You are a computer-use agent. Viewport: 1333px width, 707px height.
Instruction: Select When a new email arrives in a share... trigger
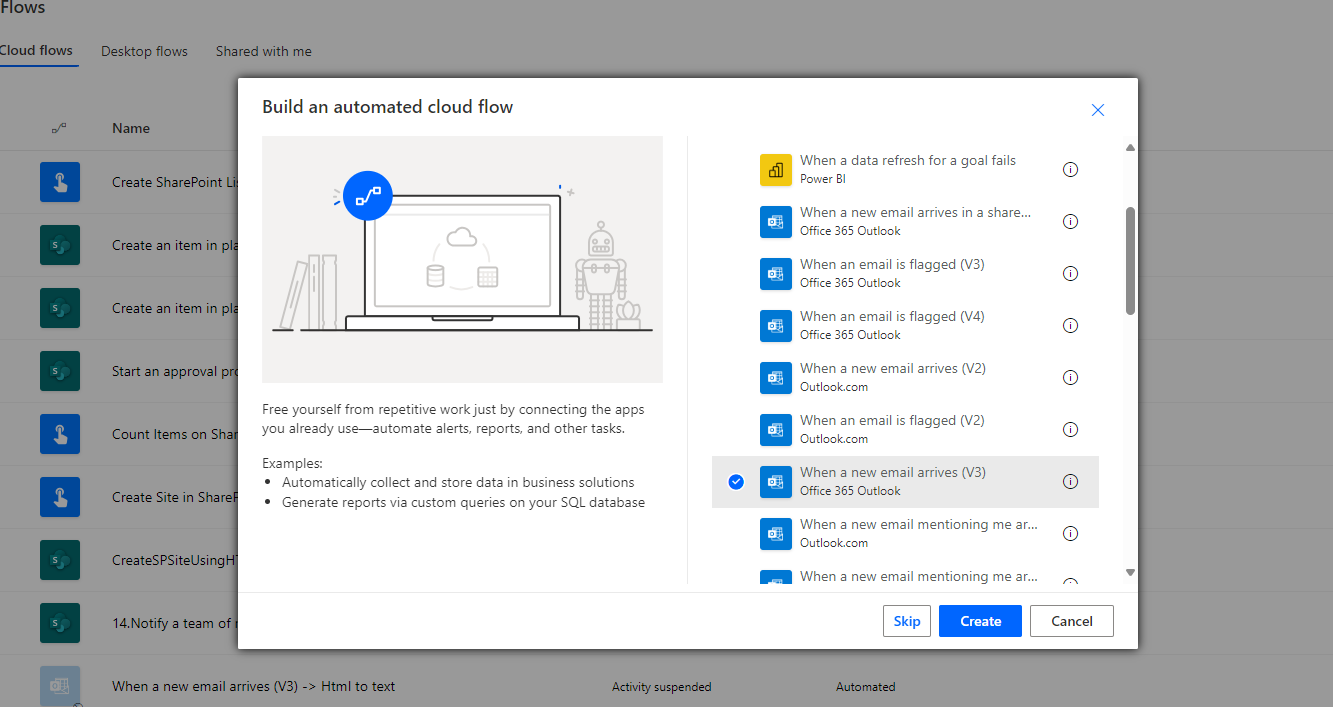[905, 222]
